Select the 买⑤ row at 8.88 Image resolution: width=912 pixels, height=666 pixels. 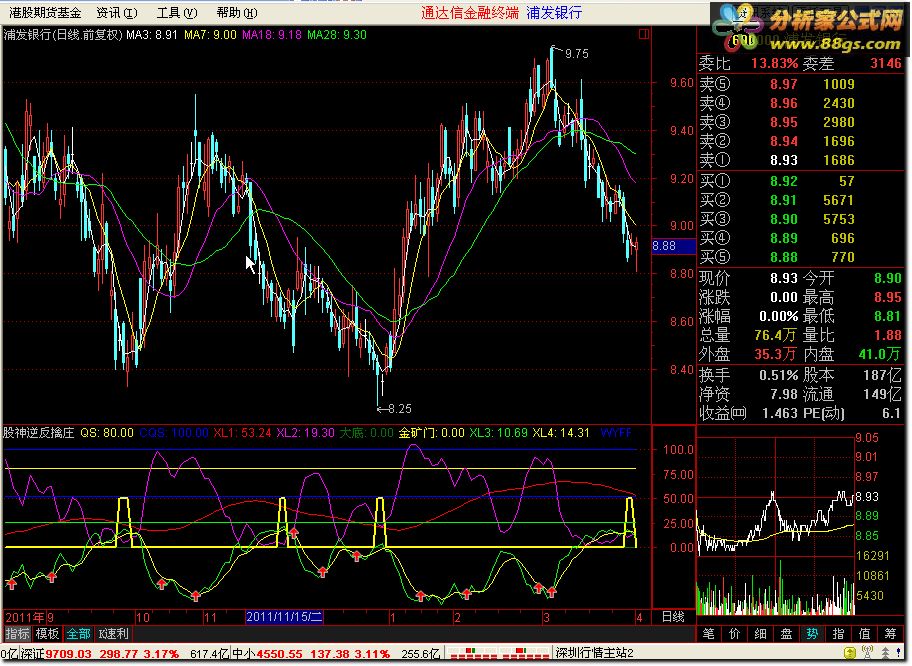coord(800,257)
